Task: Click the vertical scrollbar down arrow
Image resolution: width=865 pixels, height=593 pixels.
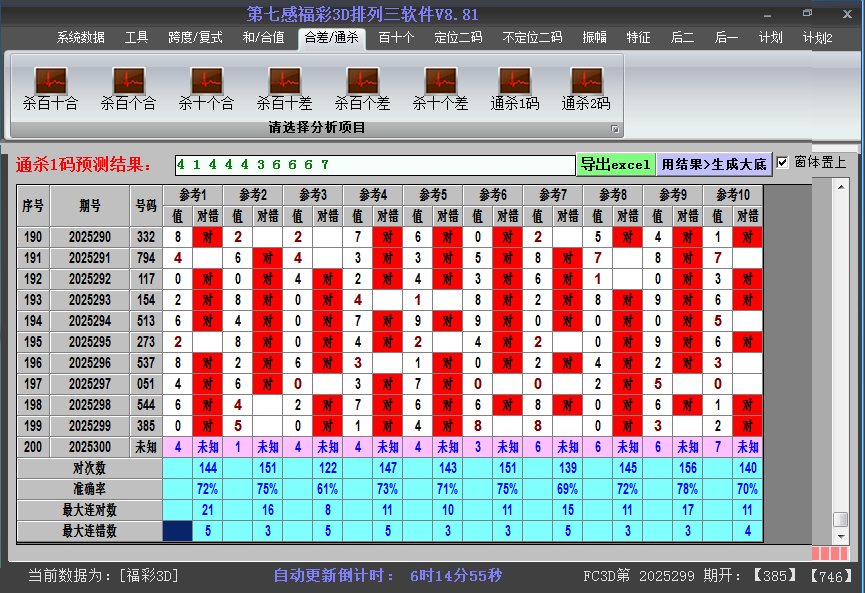Action: coord(841,535)
